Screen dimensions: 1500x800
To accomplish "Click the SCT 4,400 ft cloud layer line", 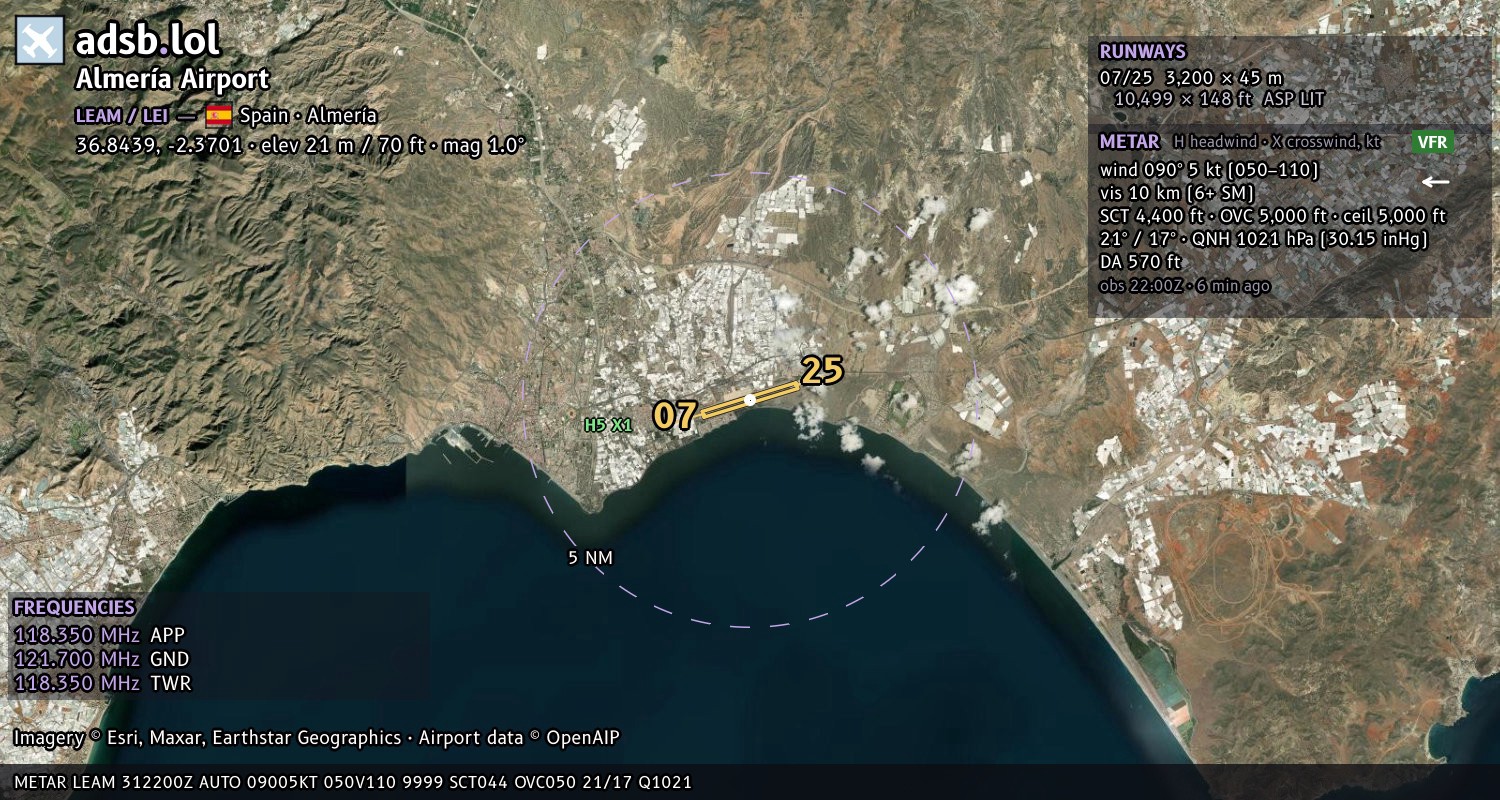I will pos(1272,216).
